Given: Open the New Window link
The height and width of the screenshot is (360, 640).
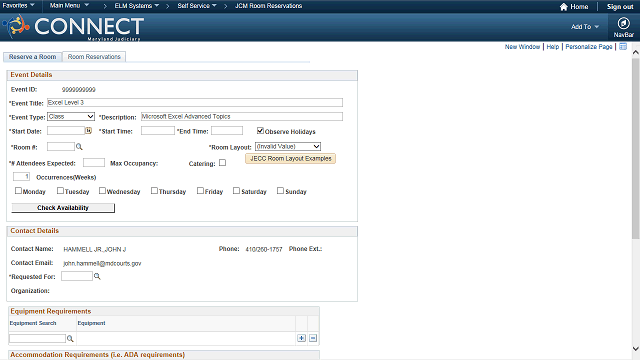Looking at the screenshot, I should pyautogui.click(x=522, y=47).
